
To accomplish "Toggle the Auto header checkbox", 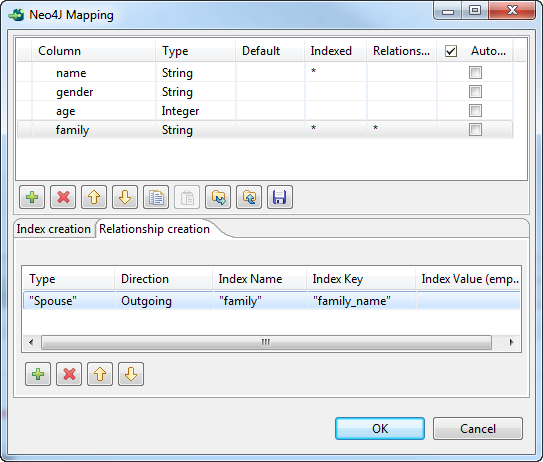I will 451,51.
